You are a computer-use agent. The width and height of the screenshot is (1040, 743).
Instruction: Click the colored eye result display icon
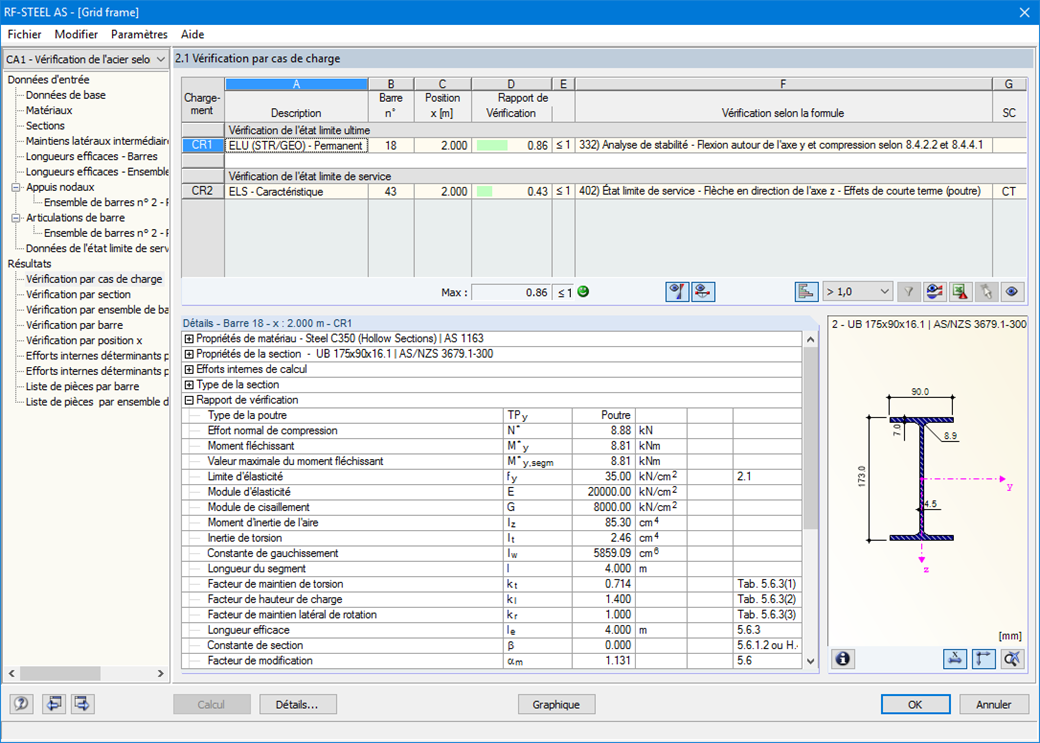point(935,292)
